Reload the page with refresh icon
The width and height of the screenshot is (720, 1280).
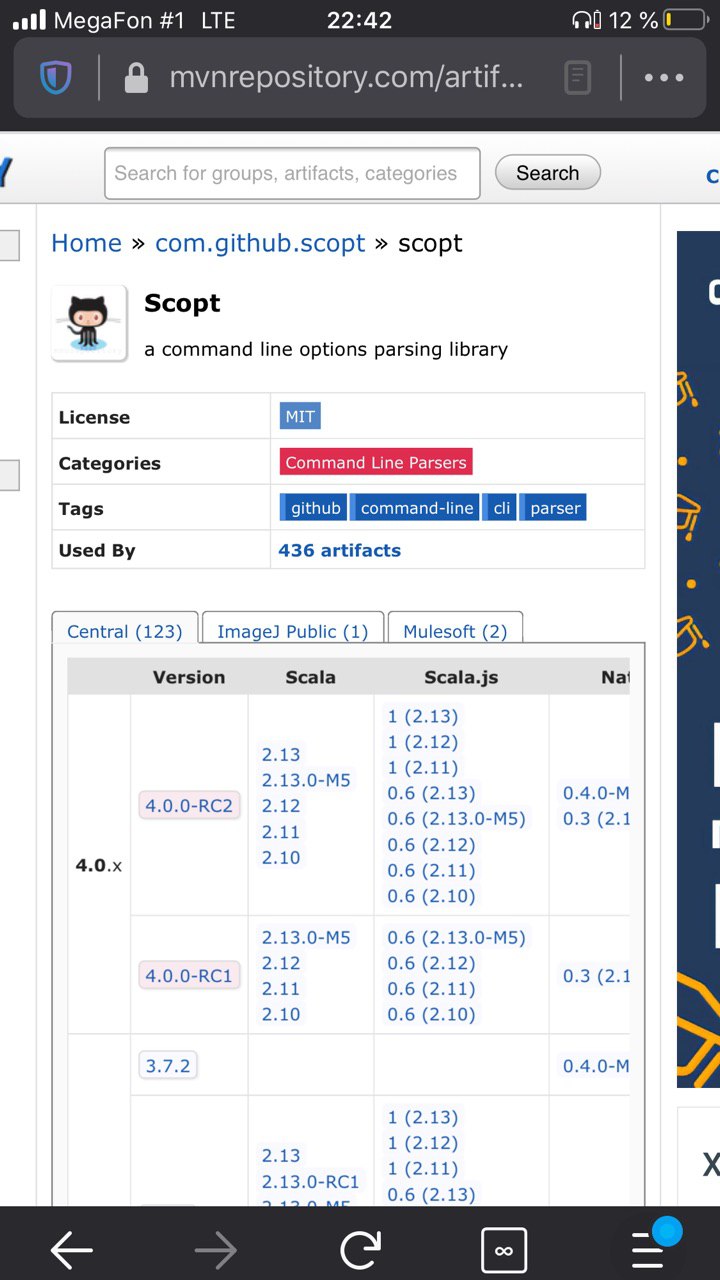[x=360, y=1249]
